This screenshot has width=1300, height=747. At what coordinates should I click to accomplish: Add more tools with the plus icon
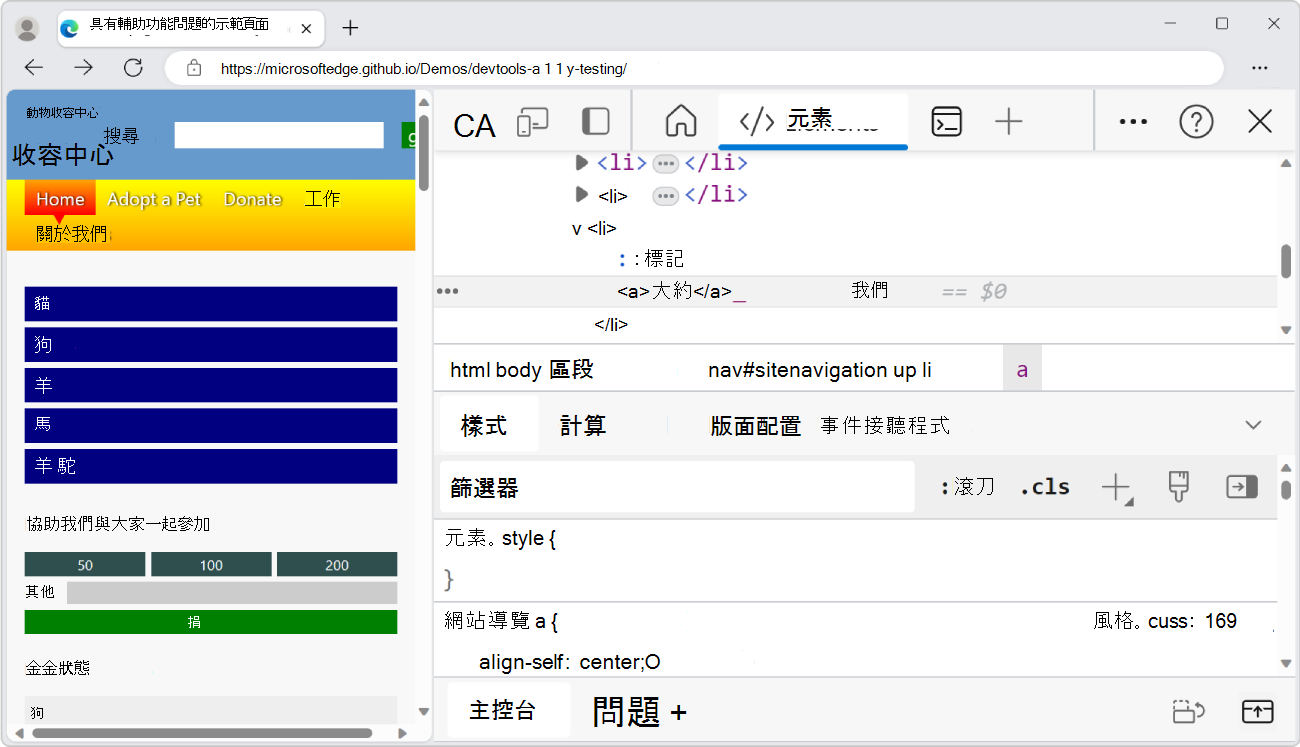(x=1009, y=121)
